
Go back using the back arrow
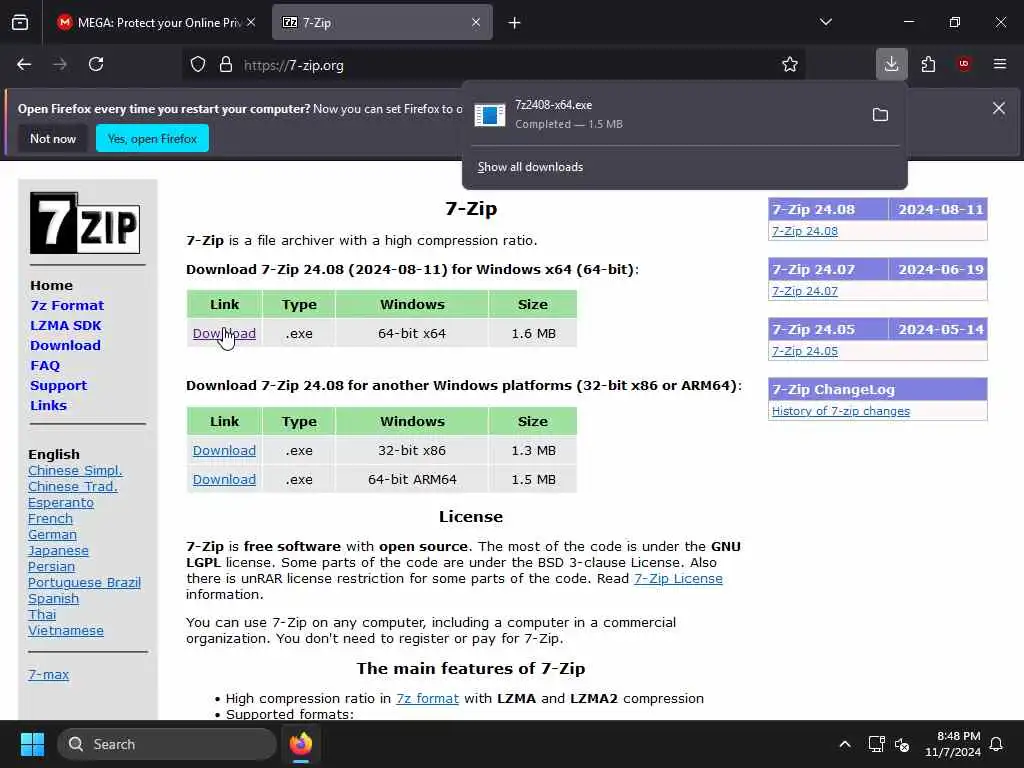click(24, 65)
